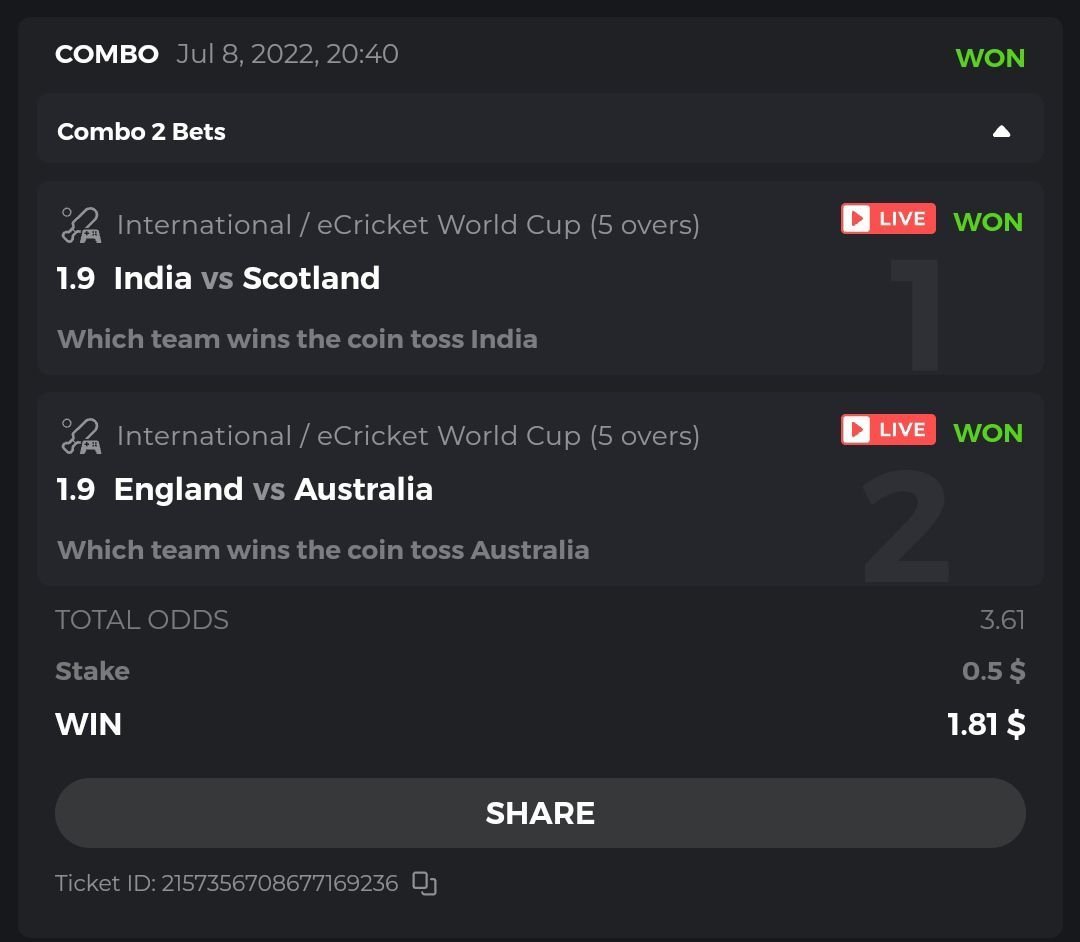Click the esports icon on India vs Scotland bet
The height and width of the screenshot is (942, 1080).
point(80,225)
